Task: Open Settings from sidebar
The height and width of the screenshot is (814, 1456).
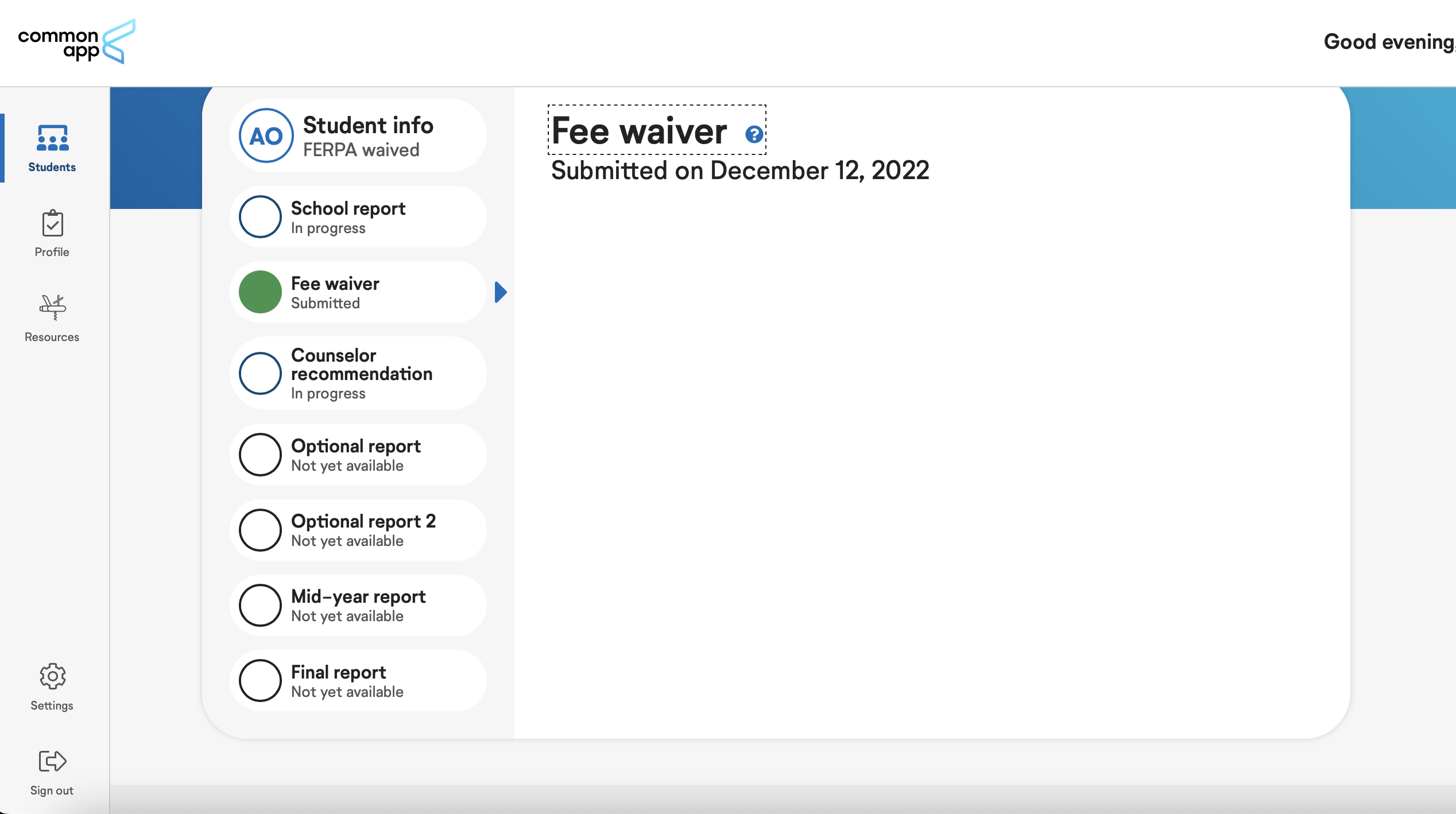Action: point(51,687)
